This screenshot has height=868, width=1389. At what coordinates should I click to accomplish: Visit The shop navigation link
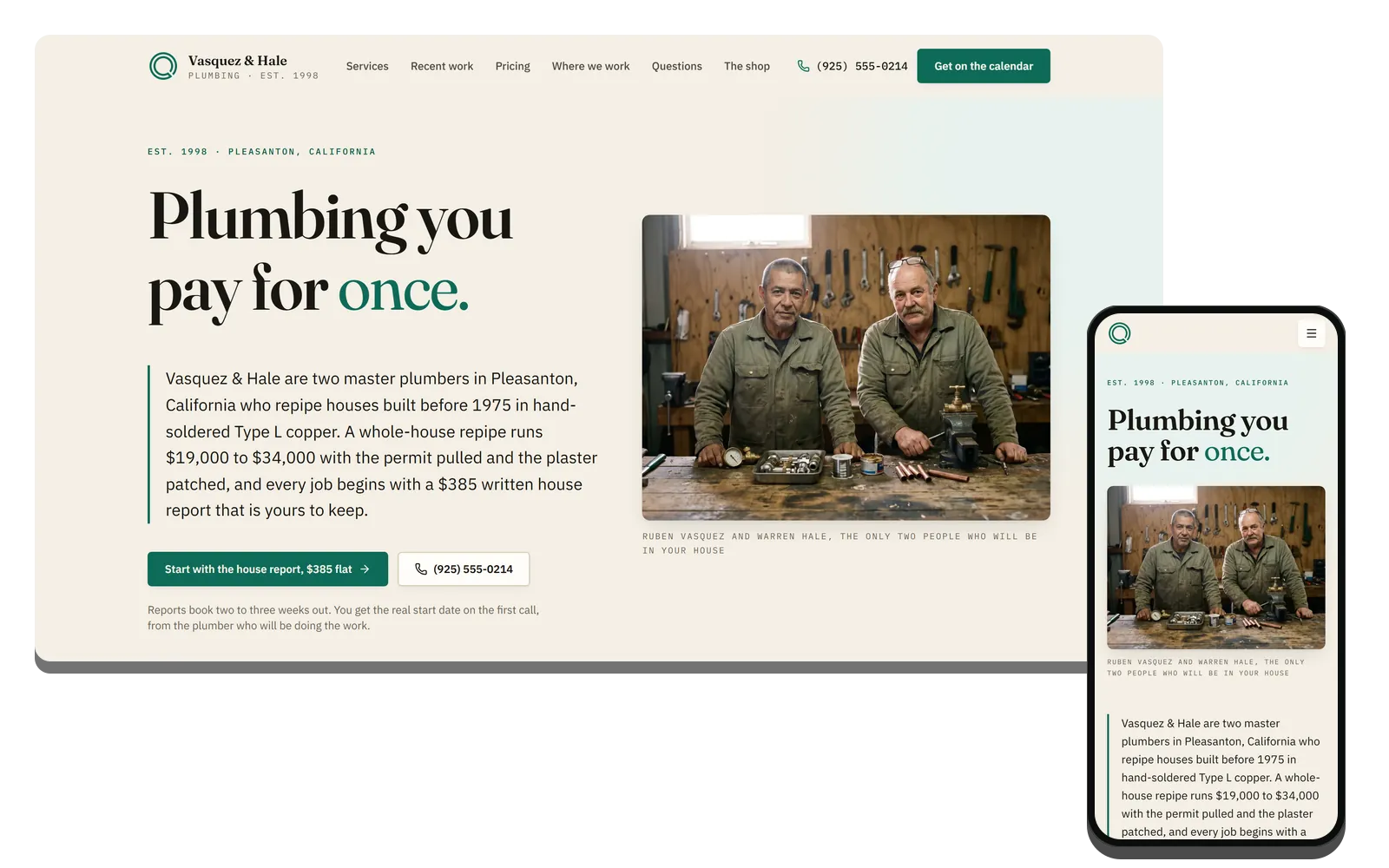pos(747,66)
